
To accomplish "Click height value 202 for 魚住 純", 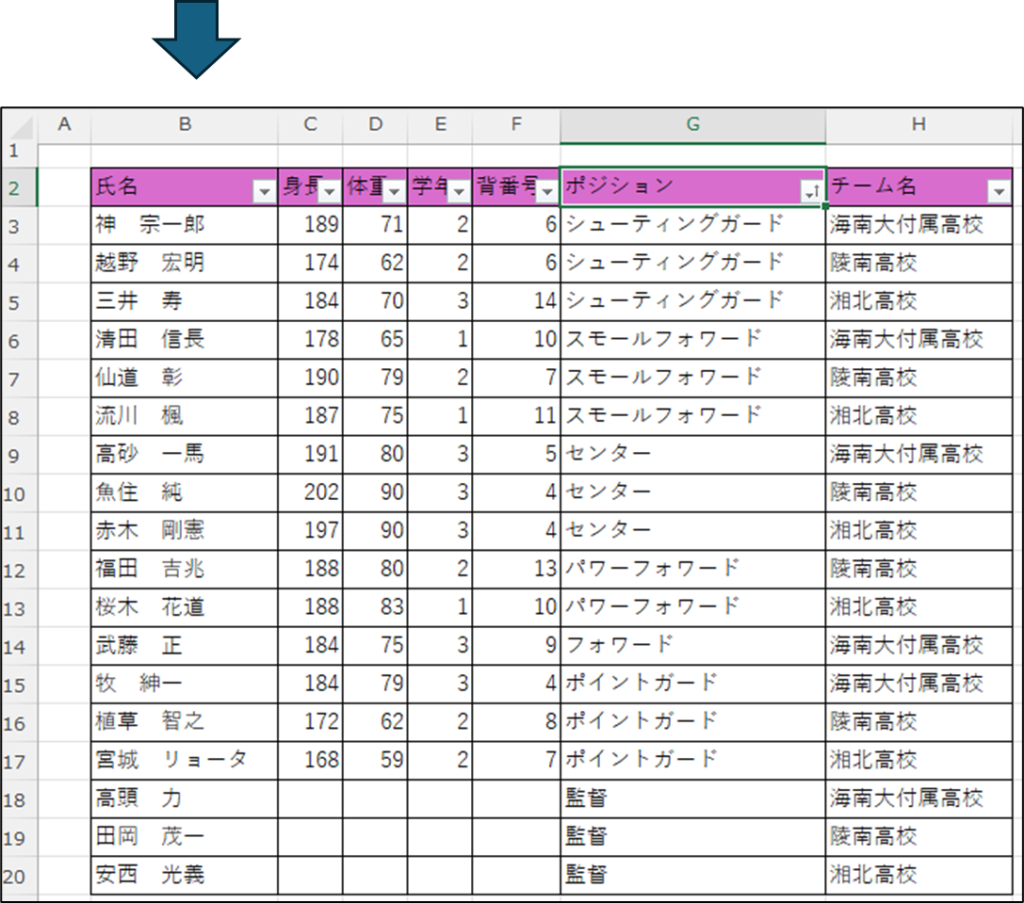I will (310, 493).
